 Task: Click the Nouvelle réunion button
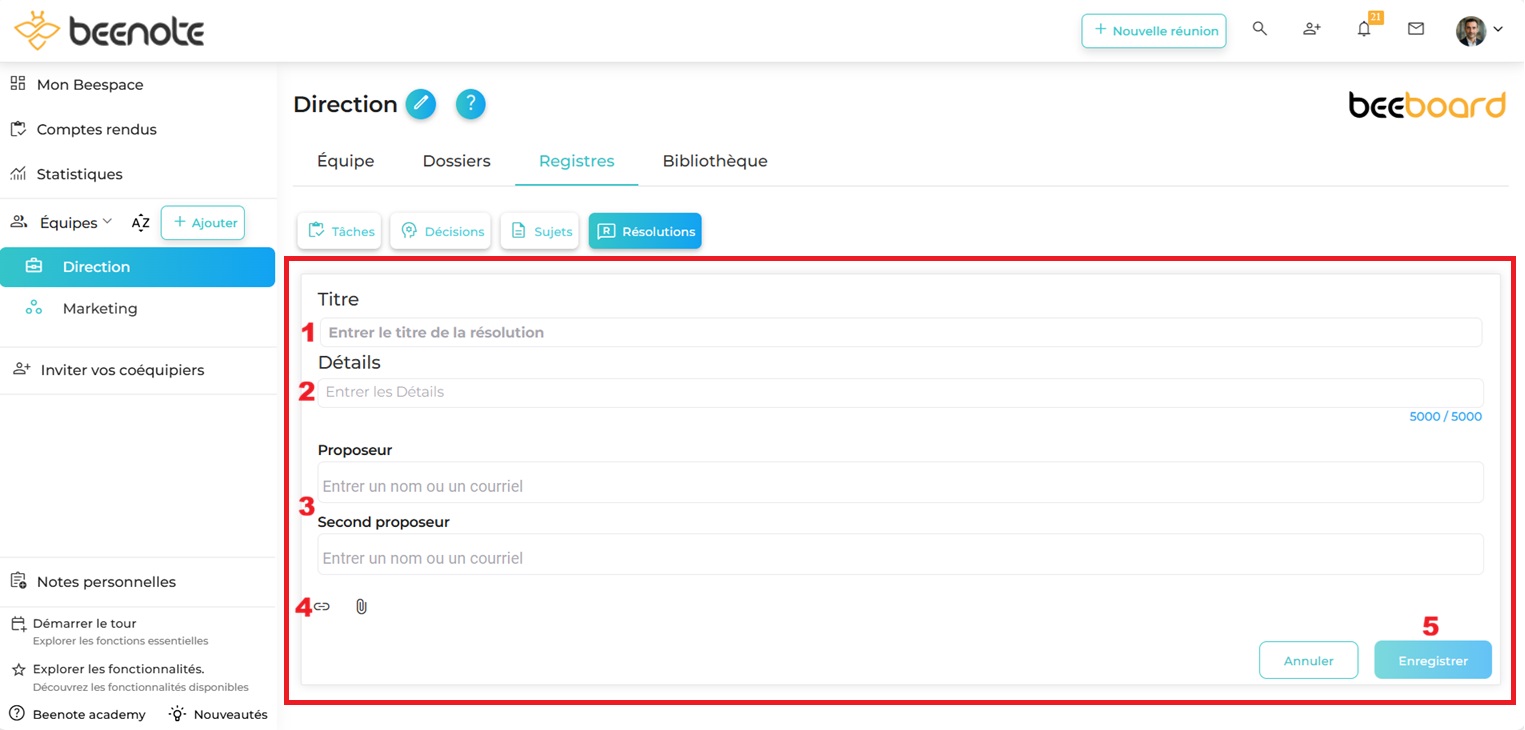tap(1154, 30)
